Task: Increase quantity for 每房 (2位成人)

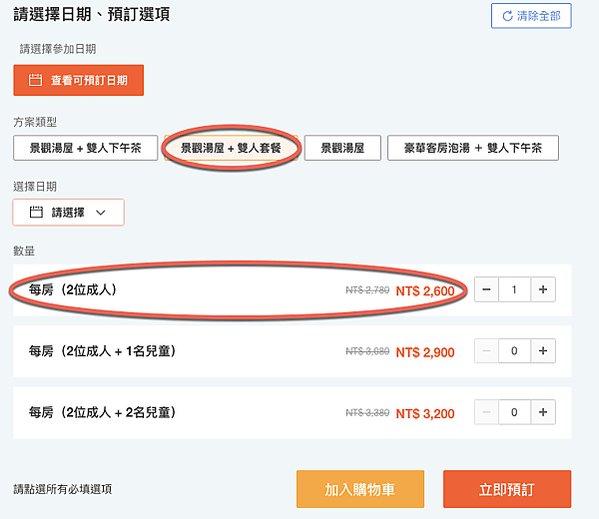Action: tap(543, 289)
